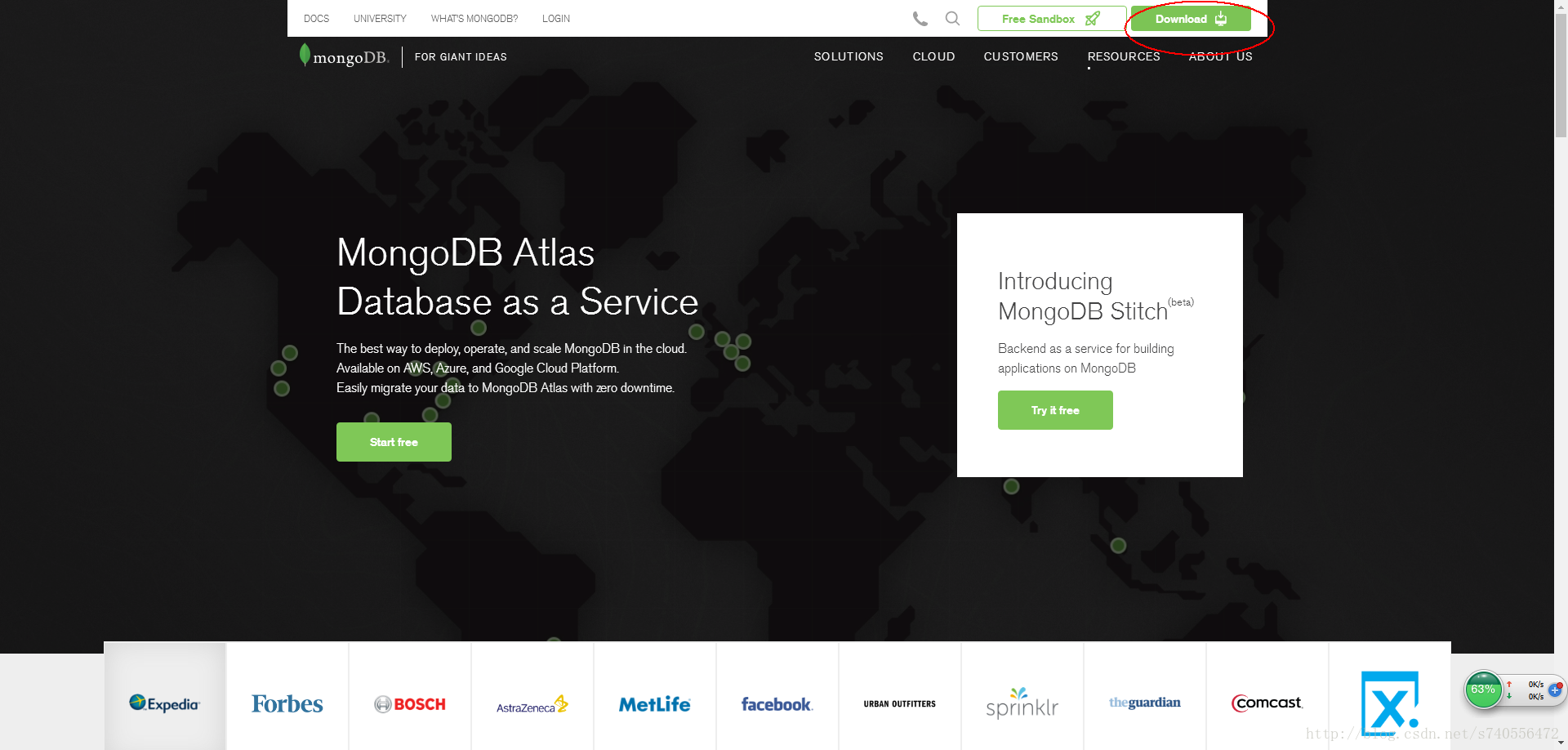Select the AstraZeneca customer logo
Screen dimensions: 1568x750
532,704
